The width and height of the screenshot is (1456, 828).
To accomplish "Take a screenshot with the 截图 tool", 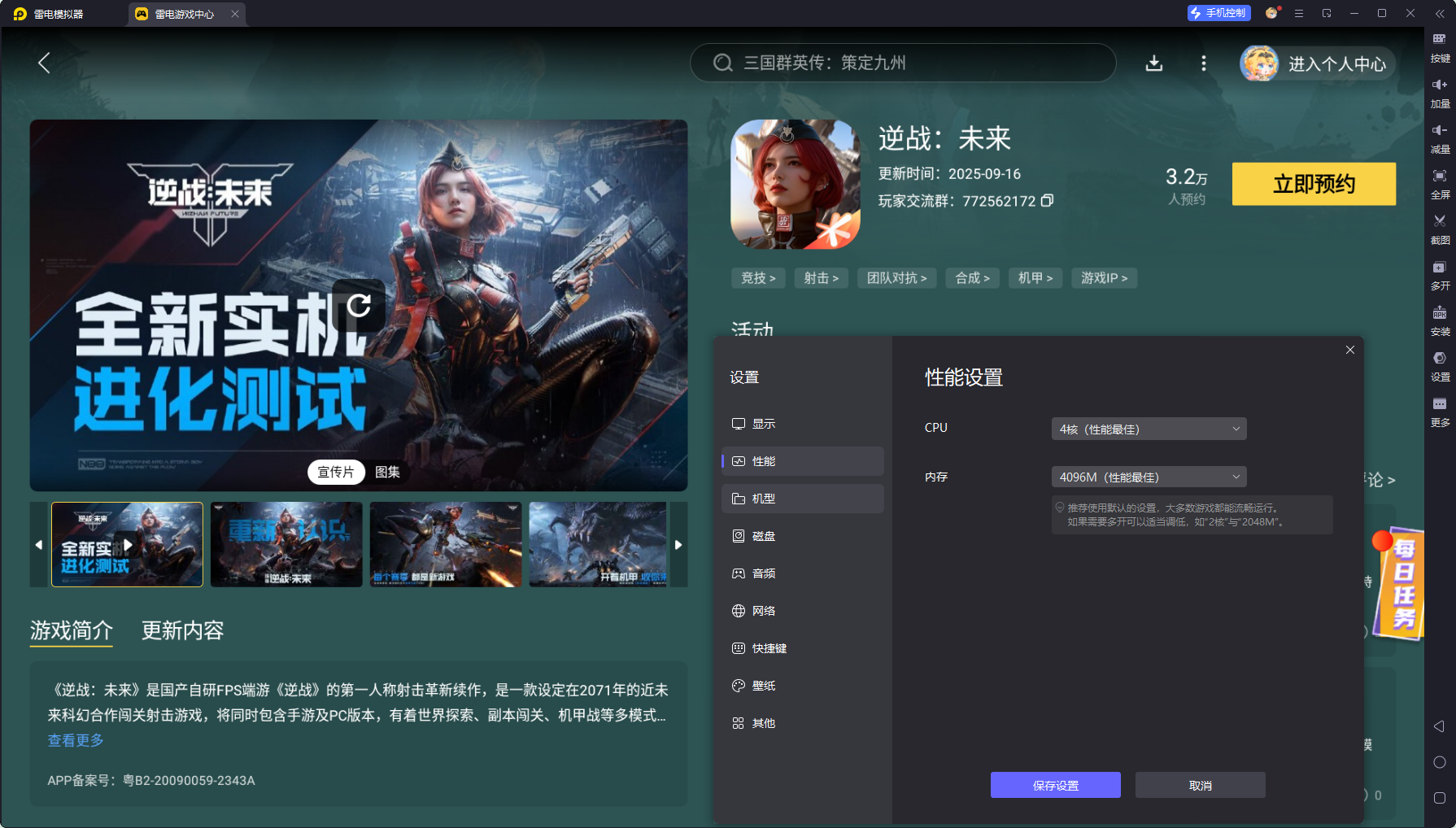I will pos(1440,230).
